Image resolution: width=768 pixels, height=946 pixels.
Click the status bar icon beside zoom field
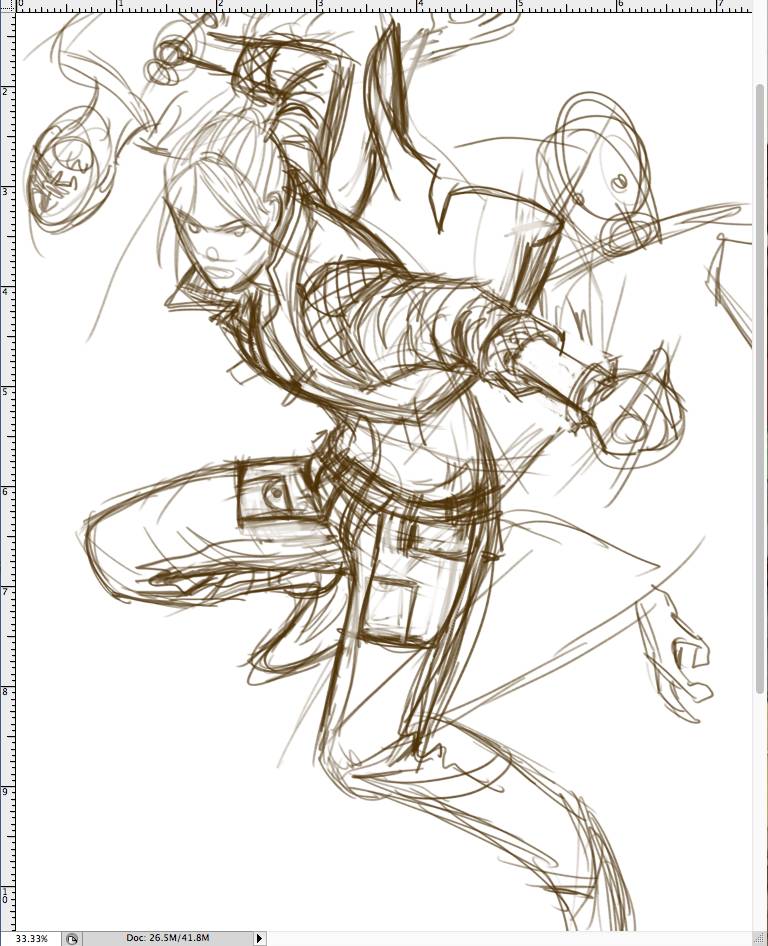click(71, 939)
